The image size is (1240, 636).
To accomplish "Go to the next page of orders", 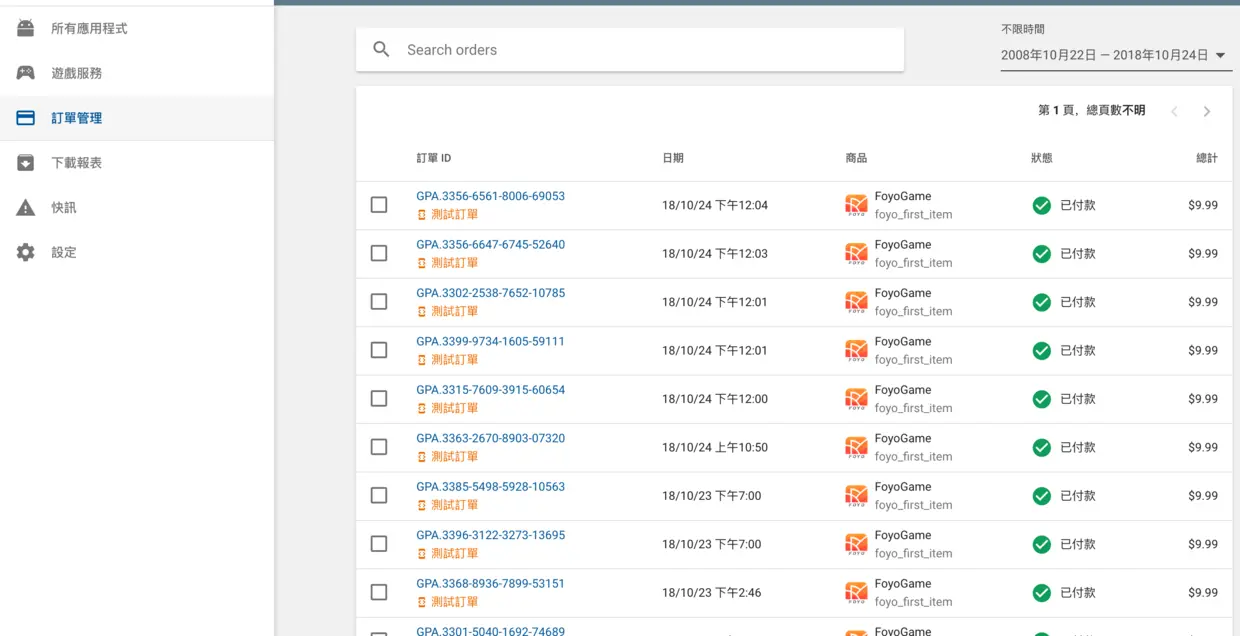I will pos(1207,111).
